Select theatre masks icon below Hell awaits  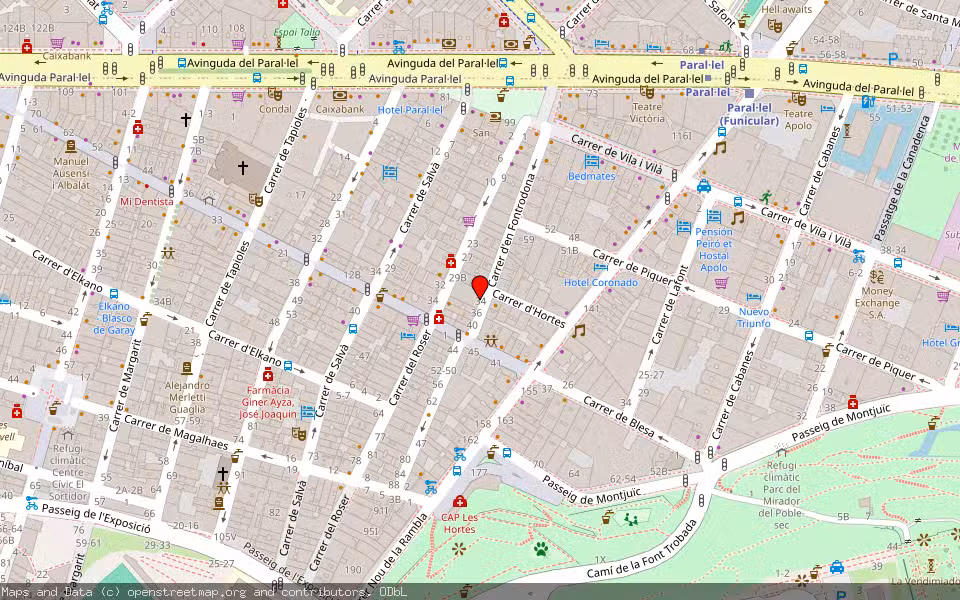coord(774,26)
